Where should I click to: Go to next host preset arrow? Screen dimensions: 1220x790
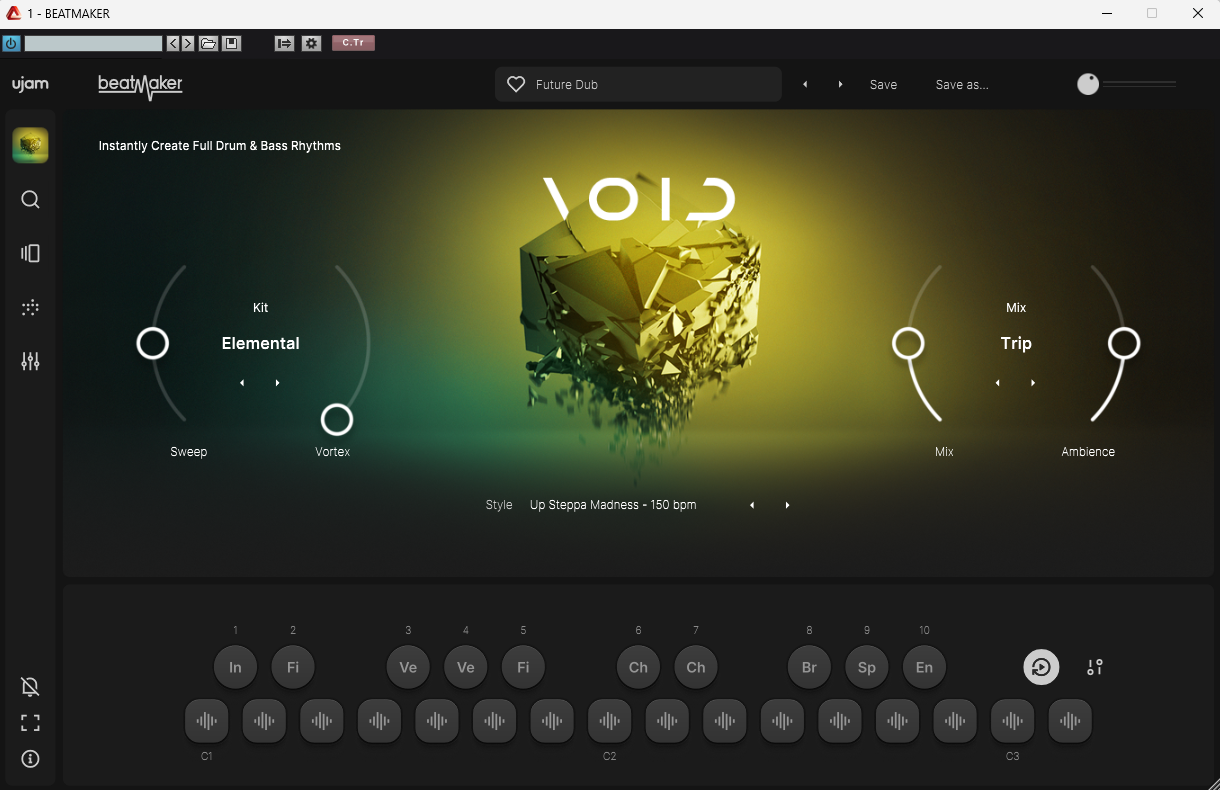187,43
